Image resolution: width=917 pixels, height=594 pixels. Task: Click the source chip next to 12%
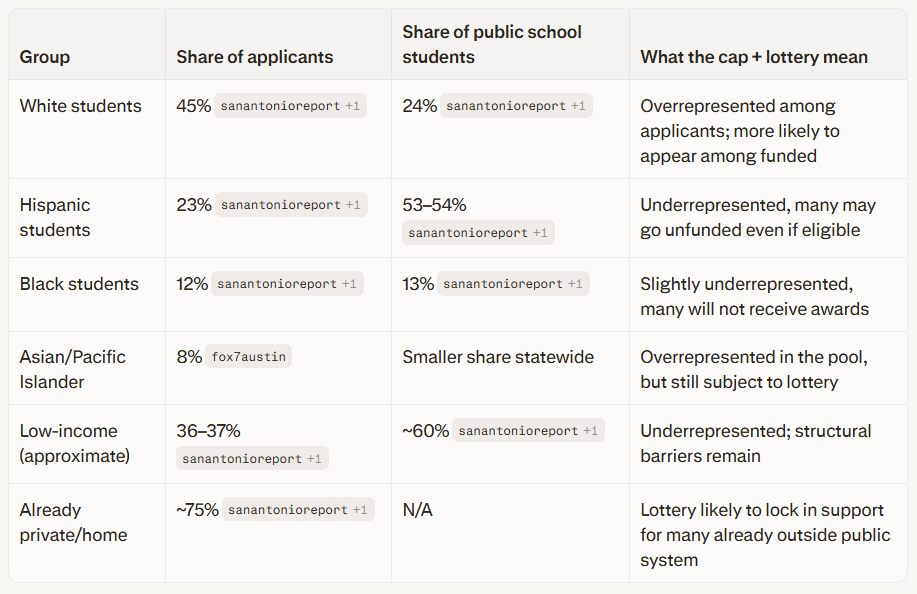click(287, 284)
